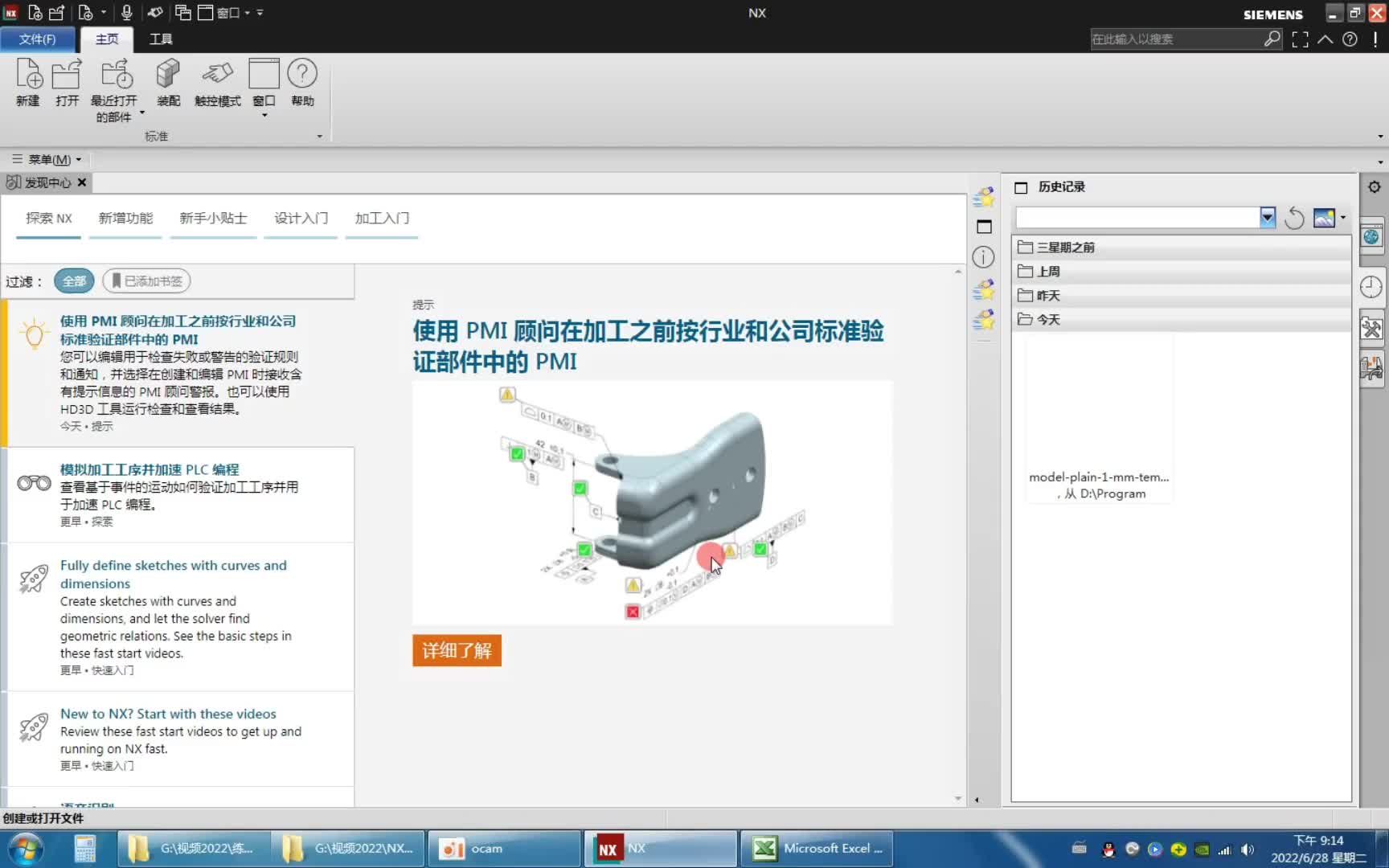The width and height of the screenshot is (1389, 868).
Task: Open the web browser globe tab icon
Action: (1372, 236)
